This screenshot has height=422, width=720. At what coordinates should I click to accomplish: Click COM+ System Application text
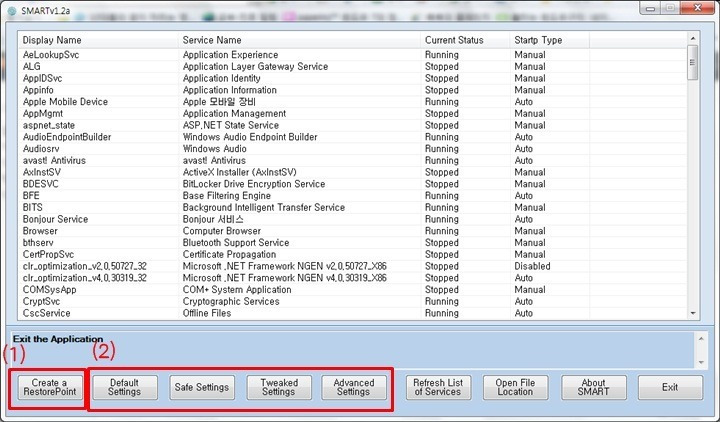click(x=237, y=290)
